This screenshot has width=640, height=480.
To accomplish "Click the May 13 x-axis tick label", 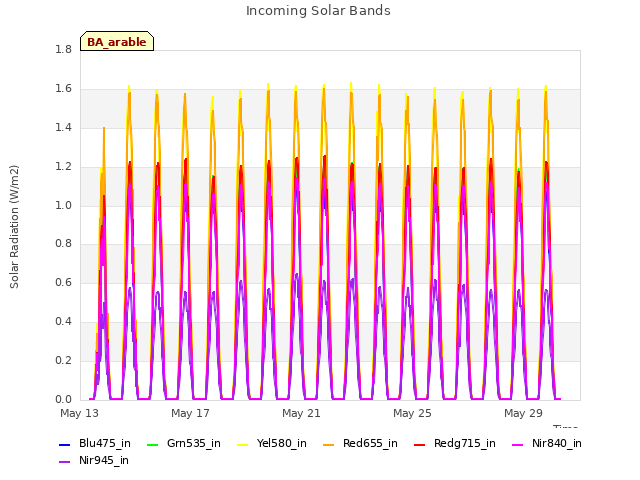I will (x=79, y=413).
